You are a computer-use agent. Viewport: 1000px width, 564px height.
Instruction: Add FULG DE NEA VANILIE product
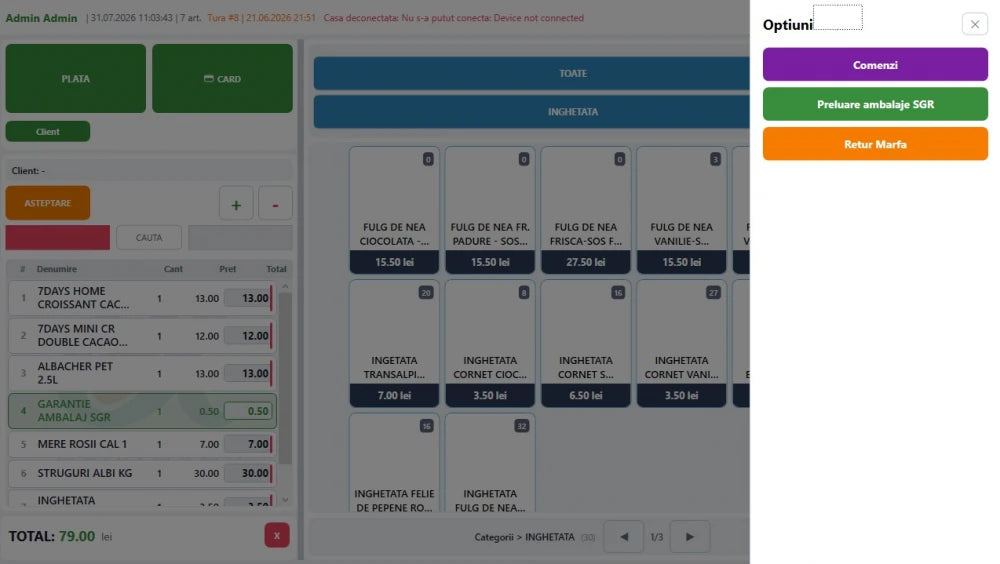(681, 211)
